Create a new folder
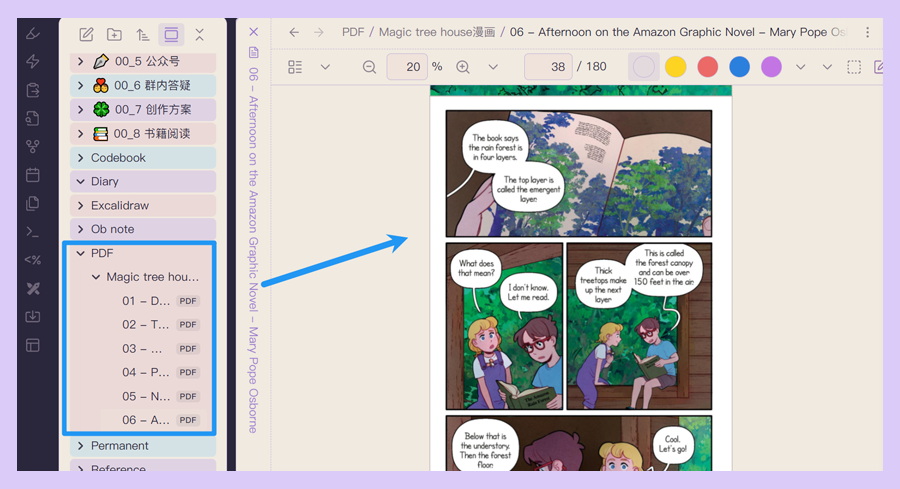The height and width of the screenshot is (489, 900). pos(114,34)
